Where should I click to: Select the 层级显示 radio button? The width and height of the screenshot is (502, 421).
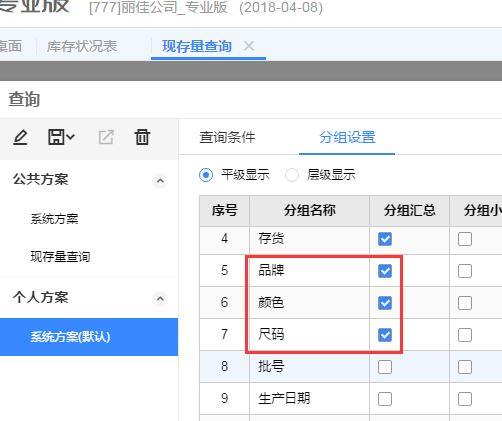292,175
